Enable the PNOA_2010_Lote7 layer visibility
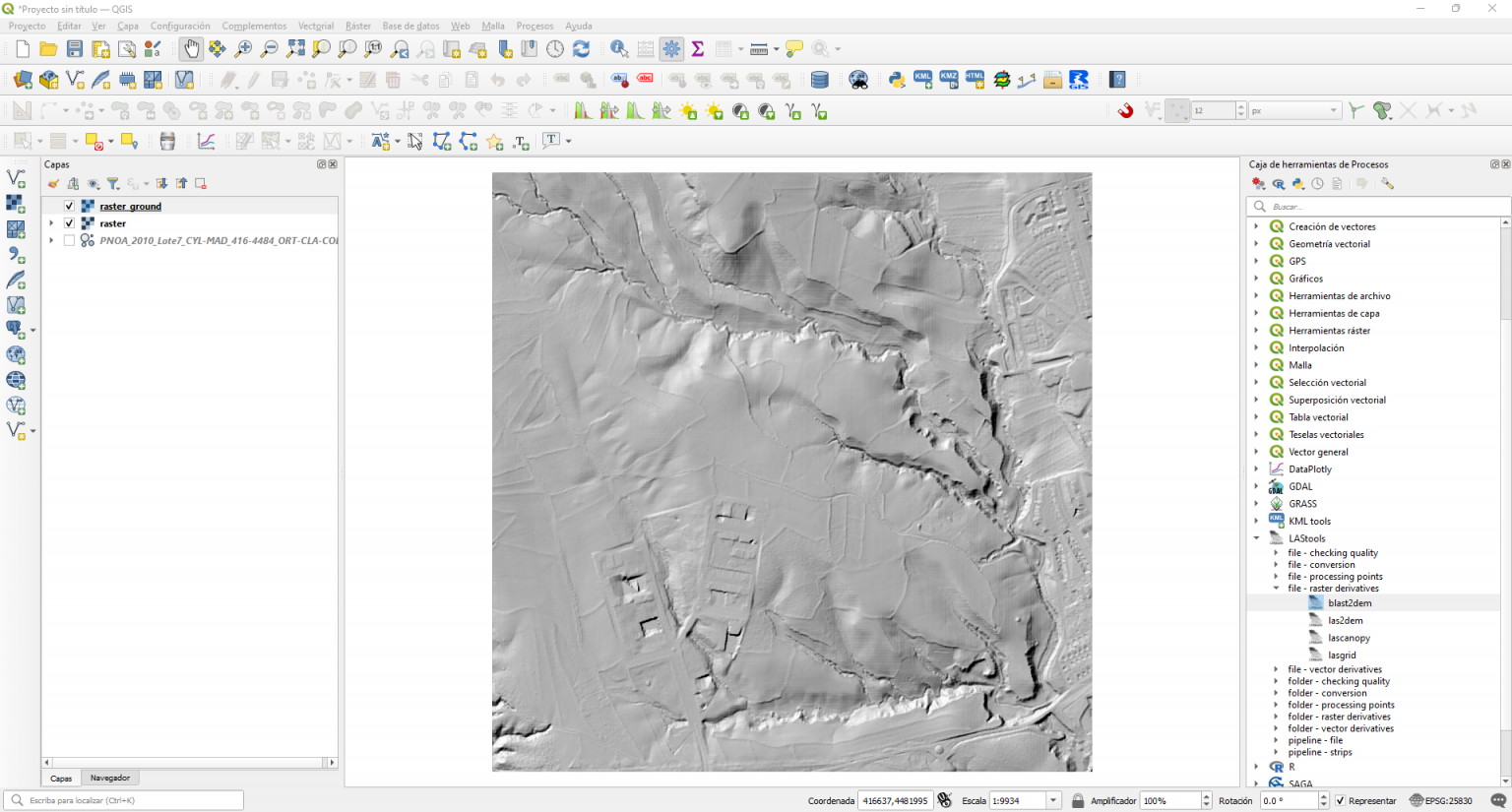 click(x=68, y=240)
